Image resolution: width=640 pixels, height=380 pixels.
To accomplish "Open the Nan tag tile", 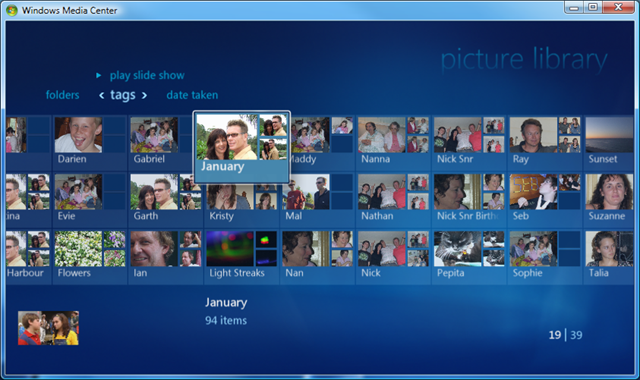I will click(318, 257).
